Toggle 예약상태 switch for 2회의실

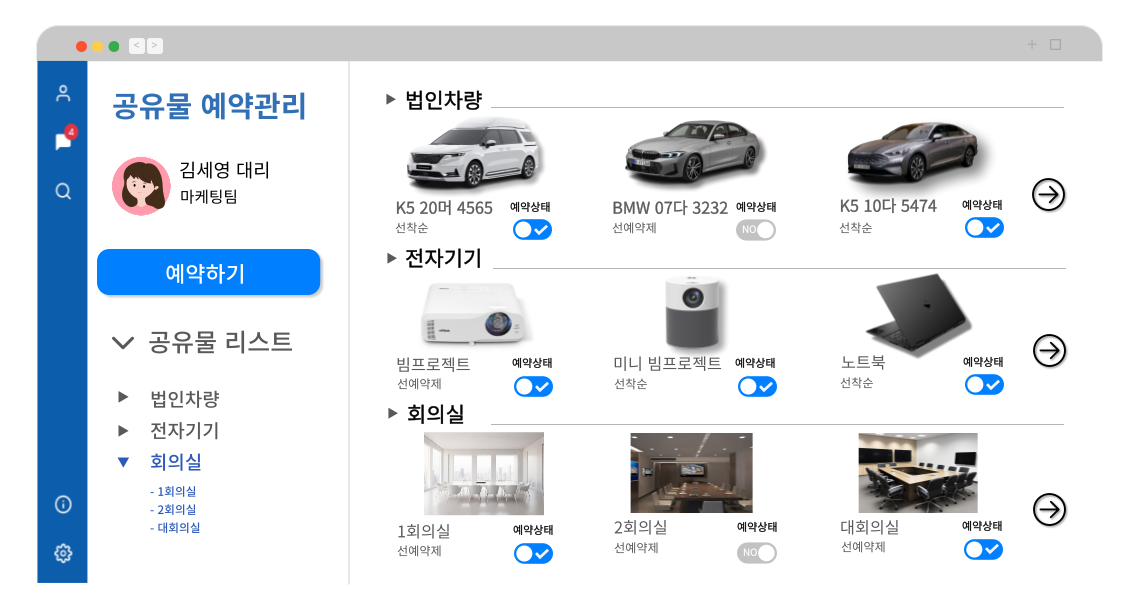(x=757, y=552)
